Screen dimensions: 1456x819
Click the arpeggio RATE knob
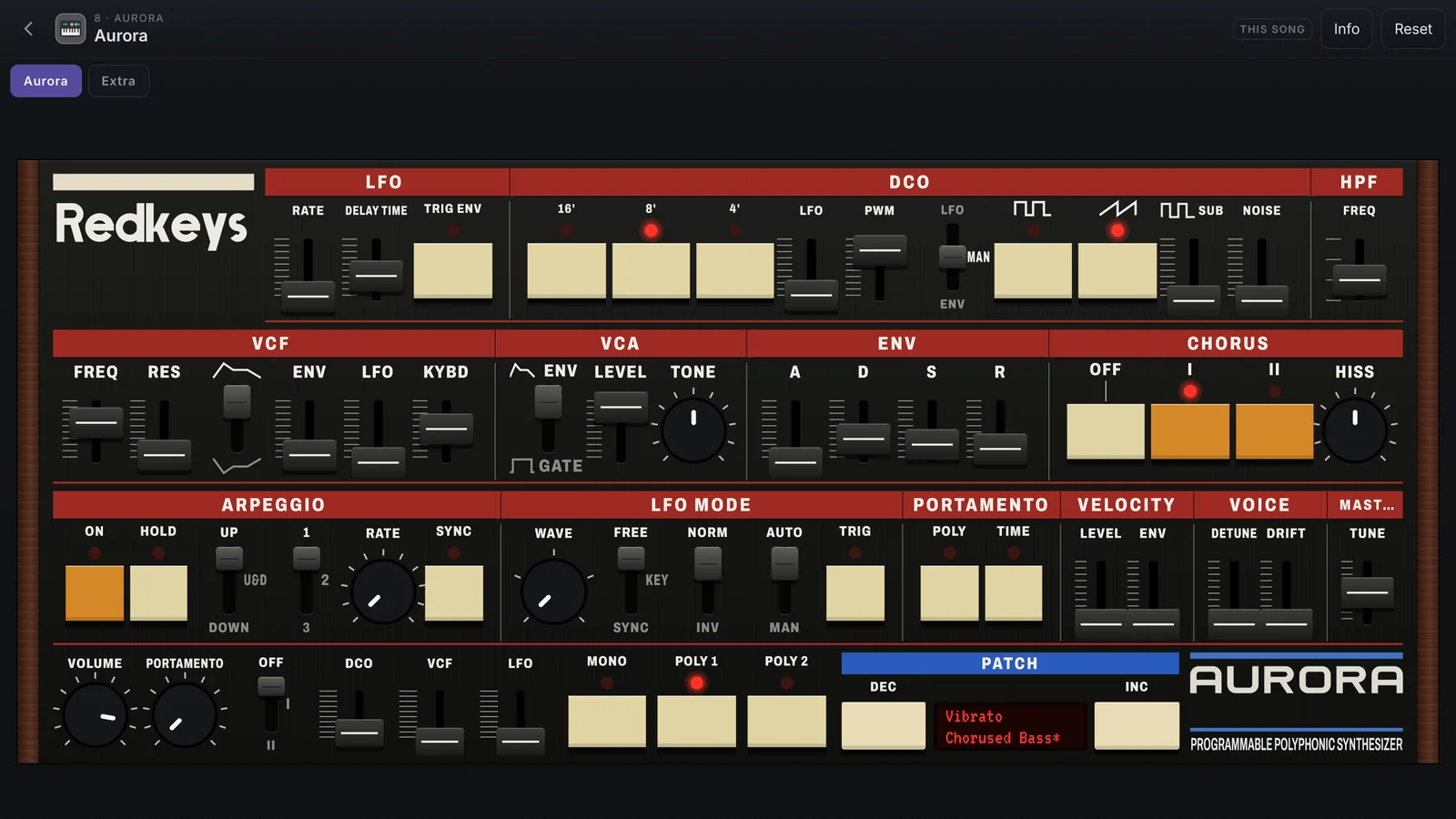coord(383,591)
